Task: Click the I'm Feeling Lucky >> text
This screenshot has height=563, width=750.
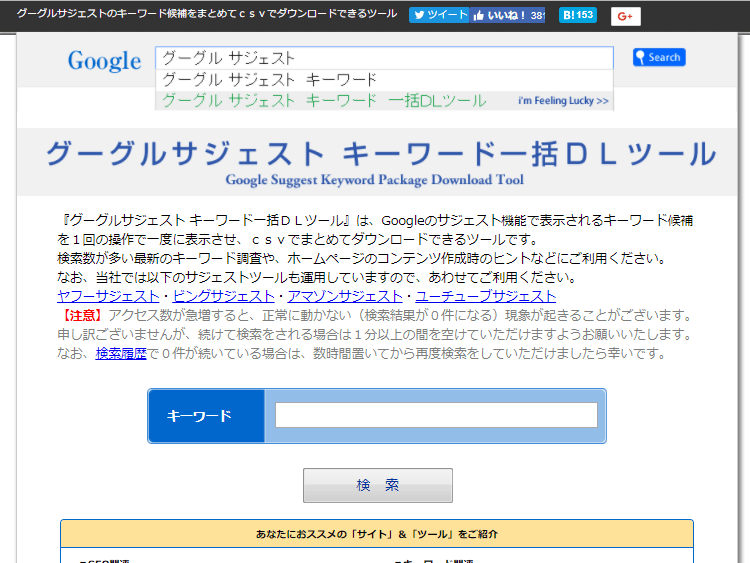Action: [563, 101]
